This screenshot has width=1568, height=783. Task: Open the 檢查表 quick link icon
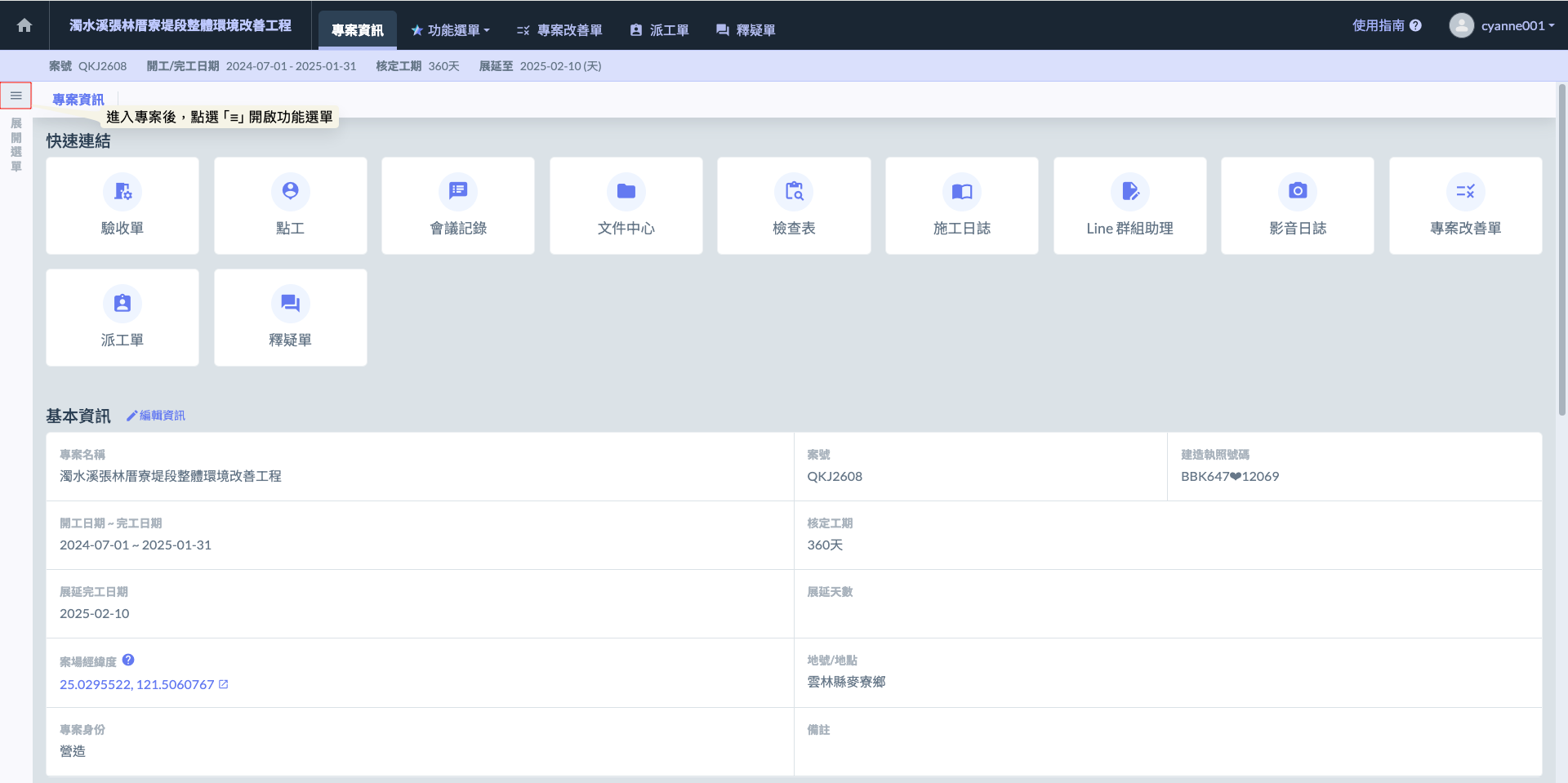[794, 191]
